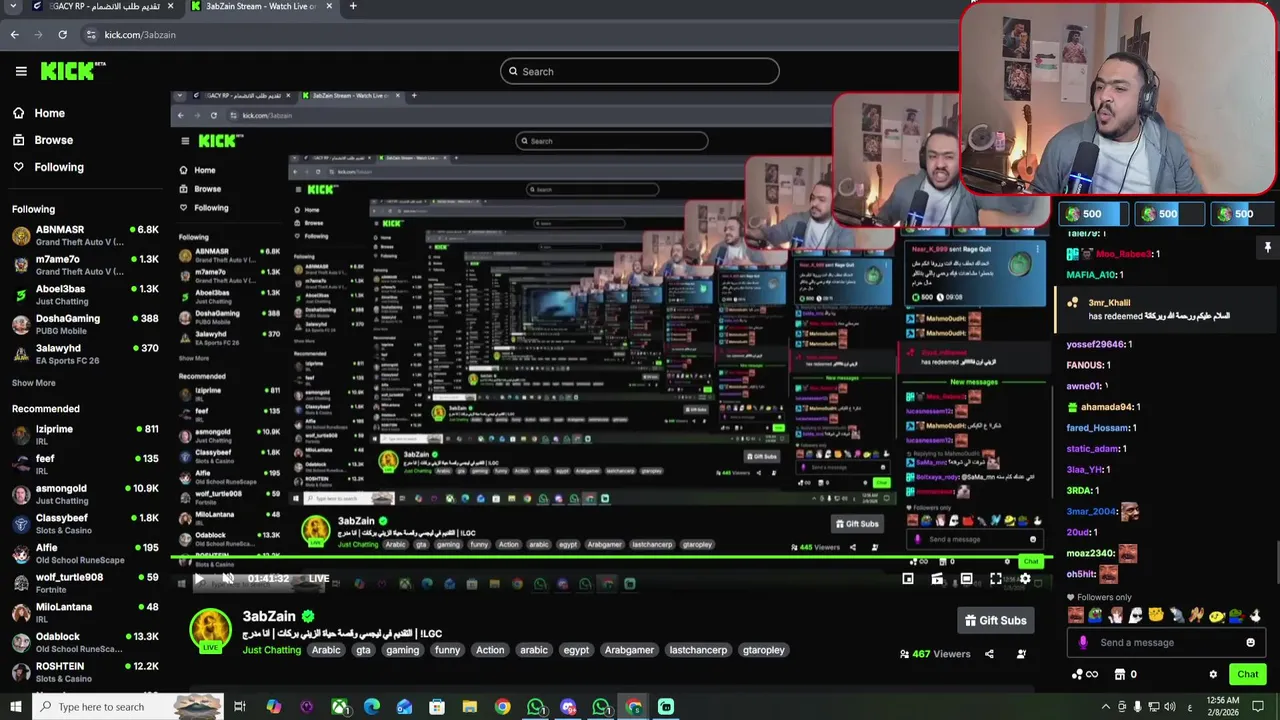
Task: Open MiloLantana recommended channel
Action: (x=85, y=612)
